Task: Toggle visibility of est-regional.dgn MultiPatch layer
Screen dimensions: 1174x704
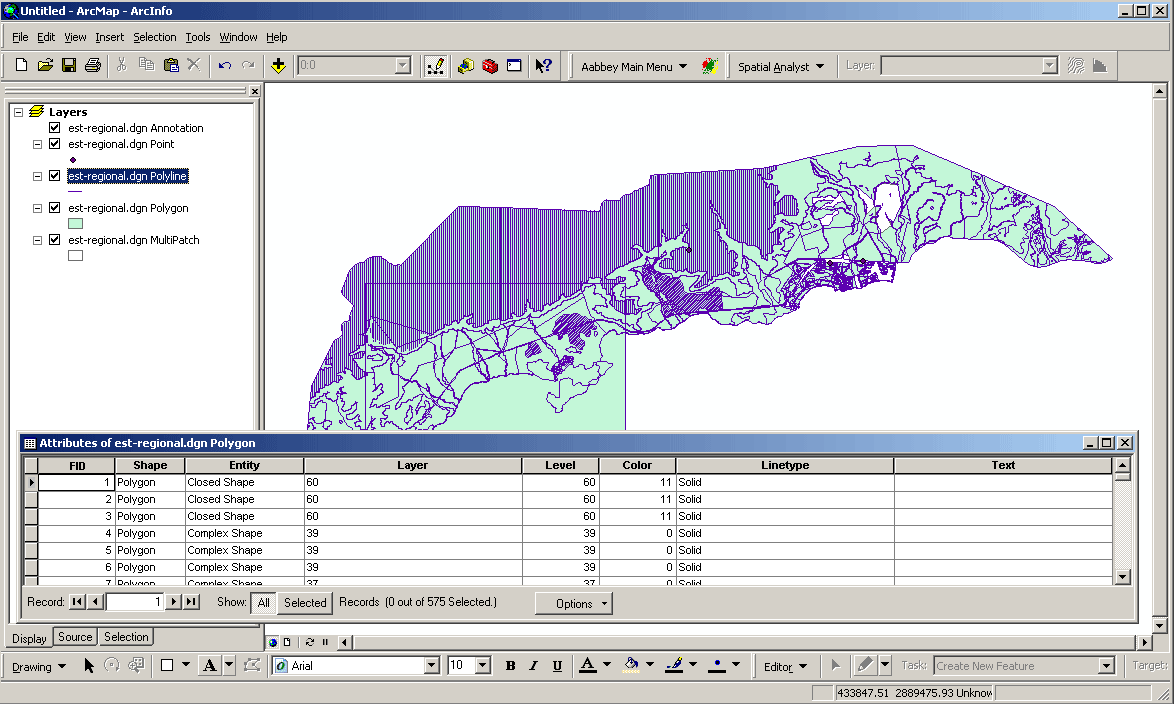Action: (x=55, y=239)
